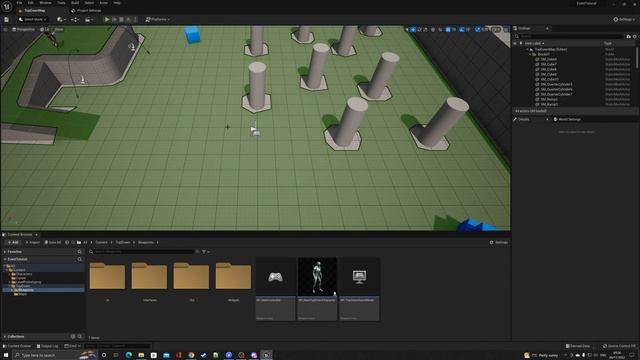Open the Build menu
Screen dimensions: 640x360
pos(75,3)
